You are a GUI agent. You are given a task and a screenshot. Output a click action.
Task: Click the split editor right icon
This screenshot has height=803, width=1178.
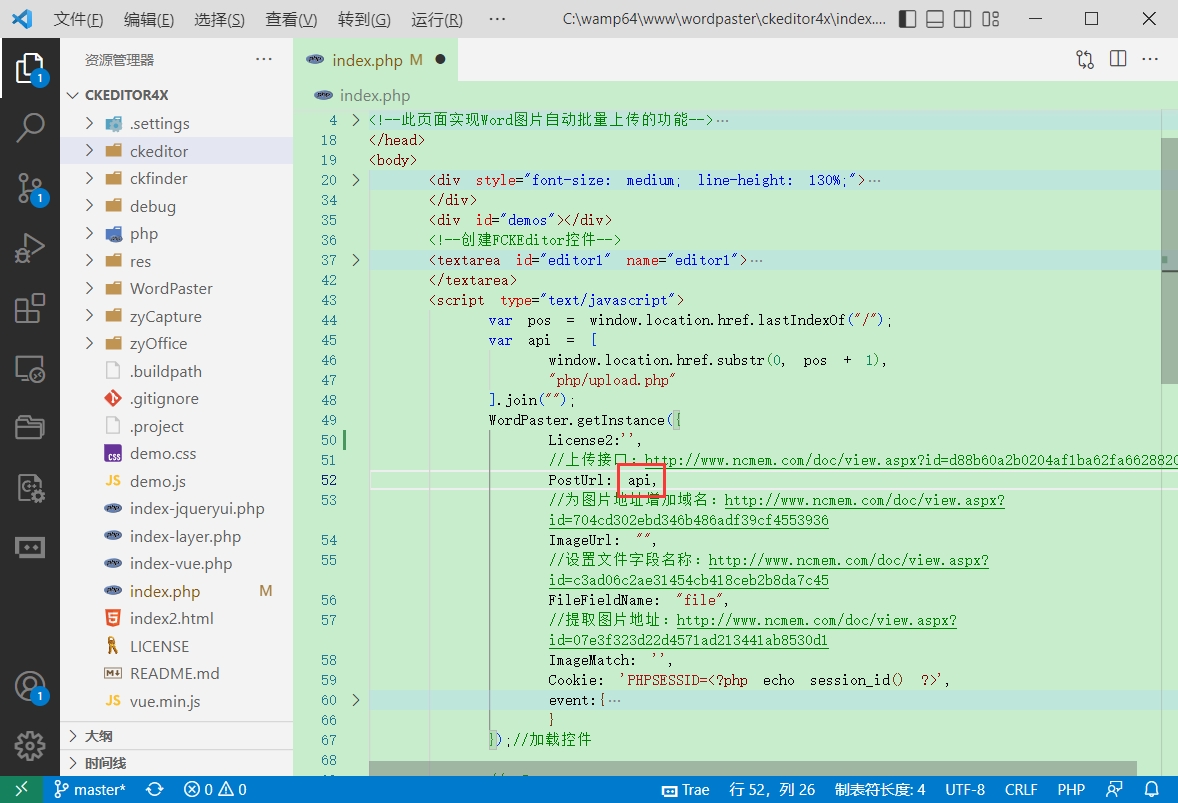(x=1118, y=60)
